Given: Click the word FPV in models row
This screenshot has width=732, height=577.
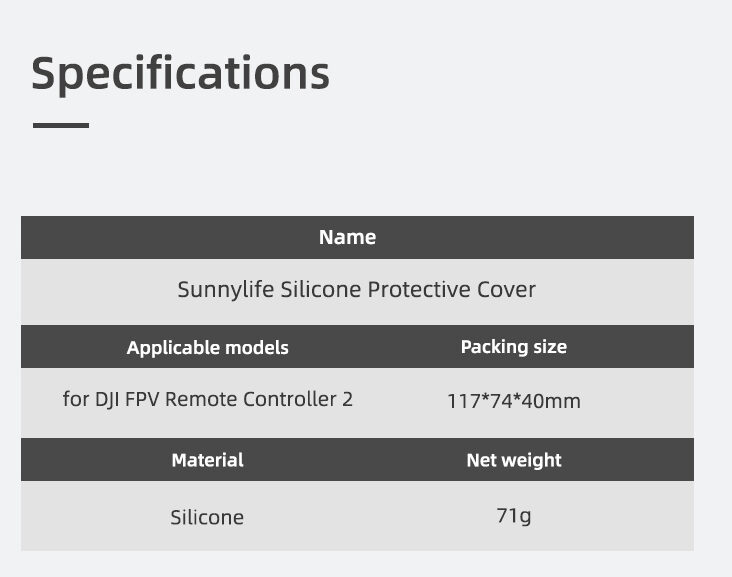Looking at the screenshot, I should (142, 399).
